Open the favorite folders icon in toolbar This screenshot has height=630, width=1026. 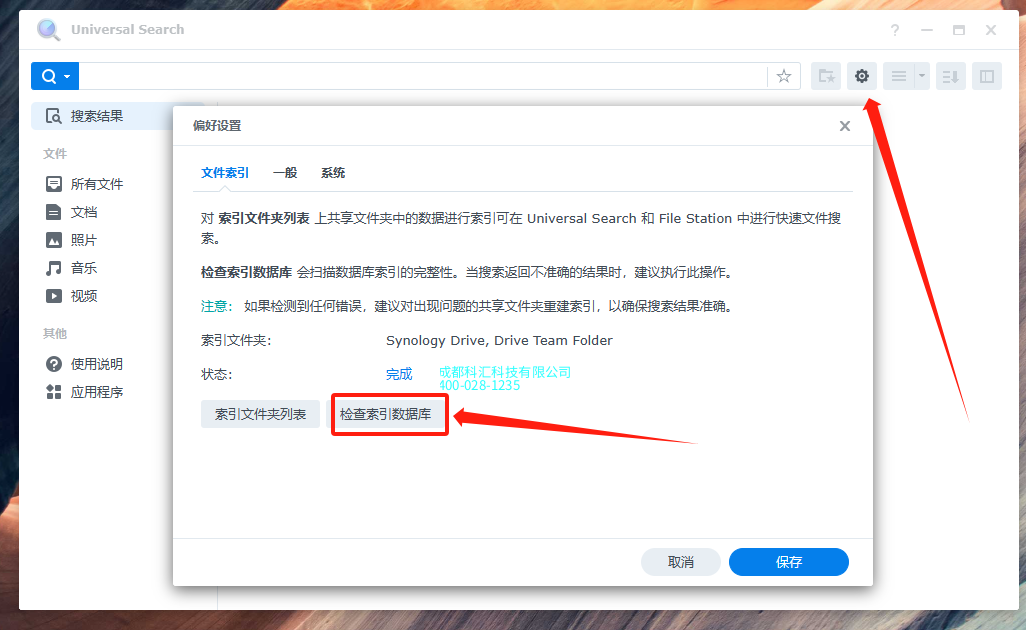(826, 77)
